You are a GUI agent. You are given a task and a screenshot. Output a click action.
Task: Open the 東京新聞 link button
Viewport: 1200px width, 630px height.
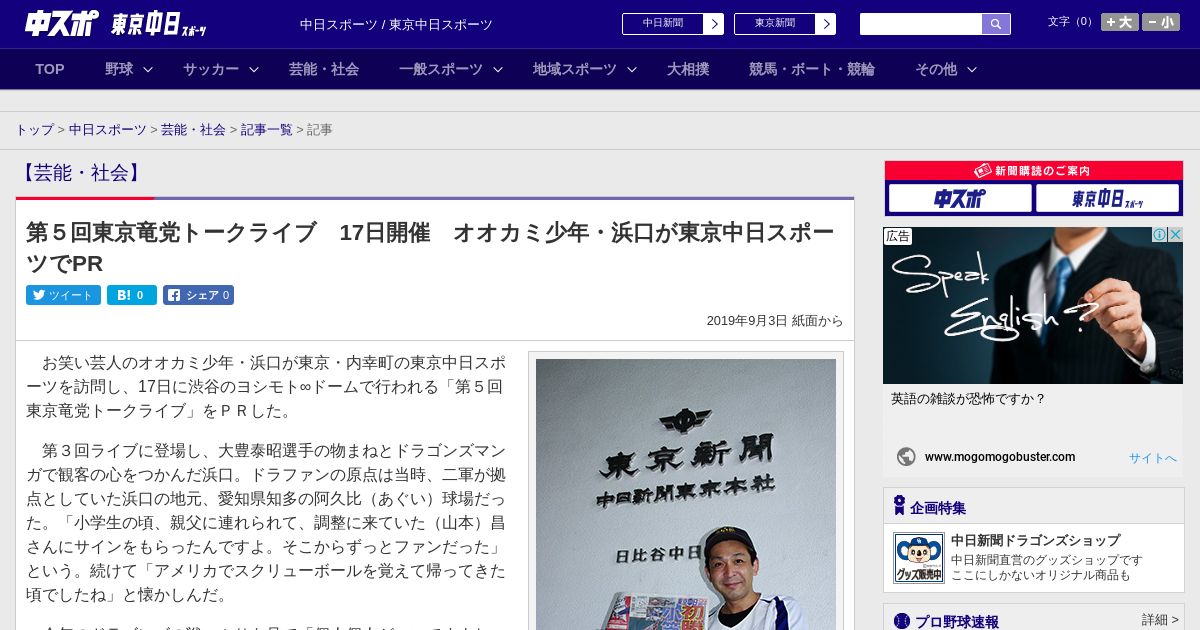point(774,24)
